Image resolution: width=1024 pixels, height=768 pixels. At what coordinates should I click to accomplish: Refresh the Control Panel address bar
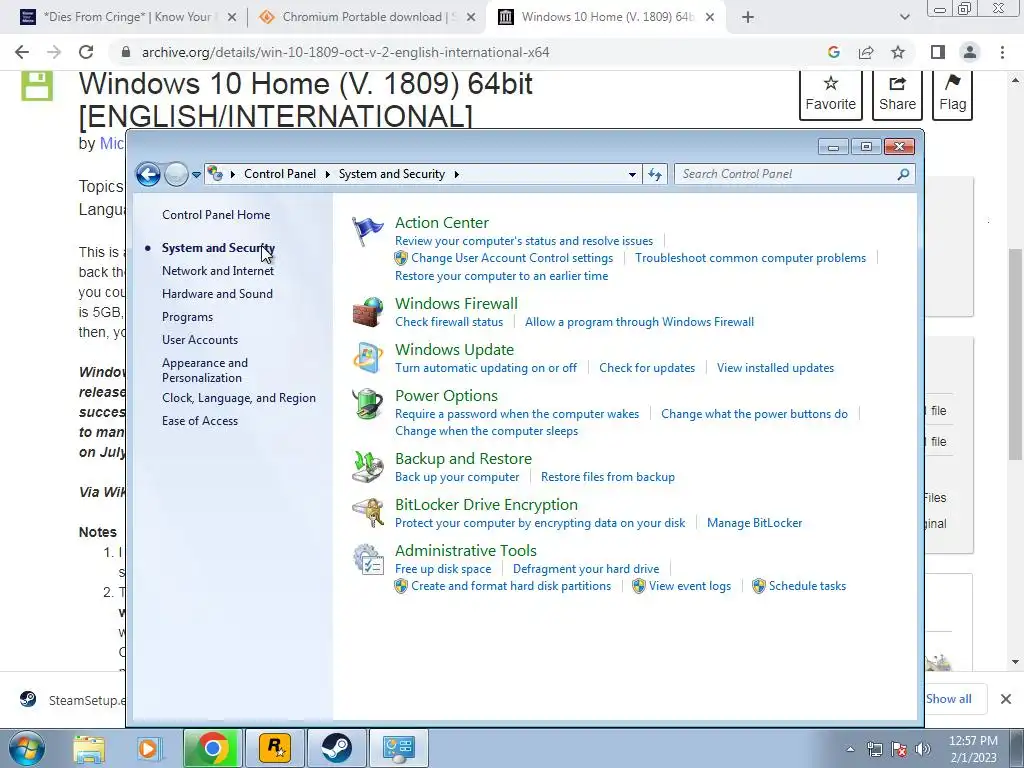(x=654, y=174)
